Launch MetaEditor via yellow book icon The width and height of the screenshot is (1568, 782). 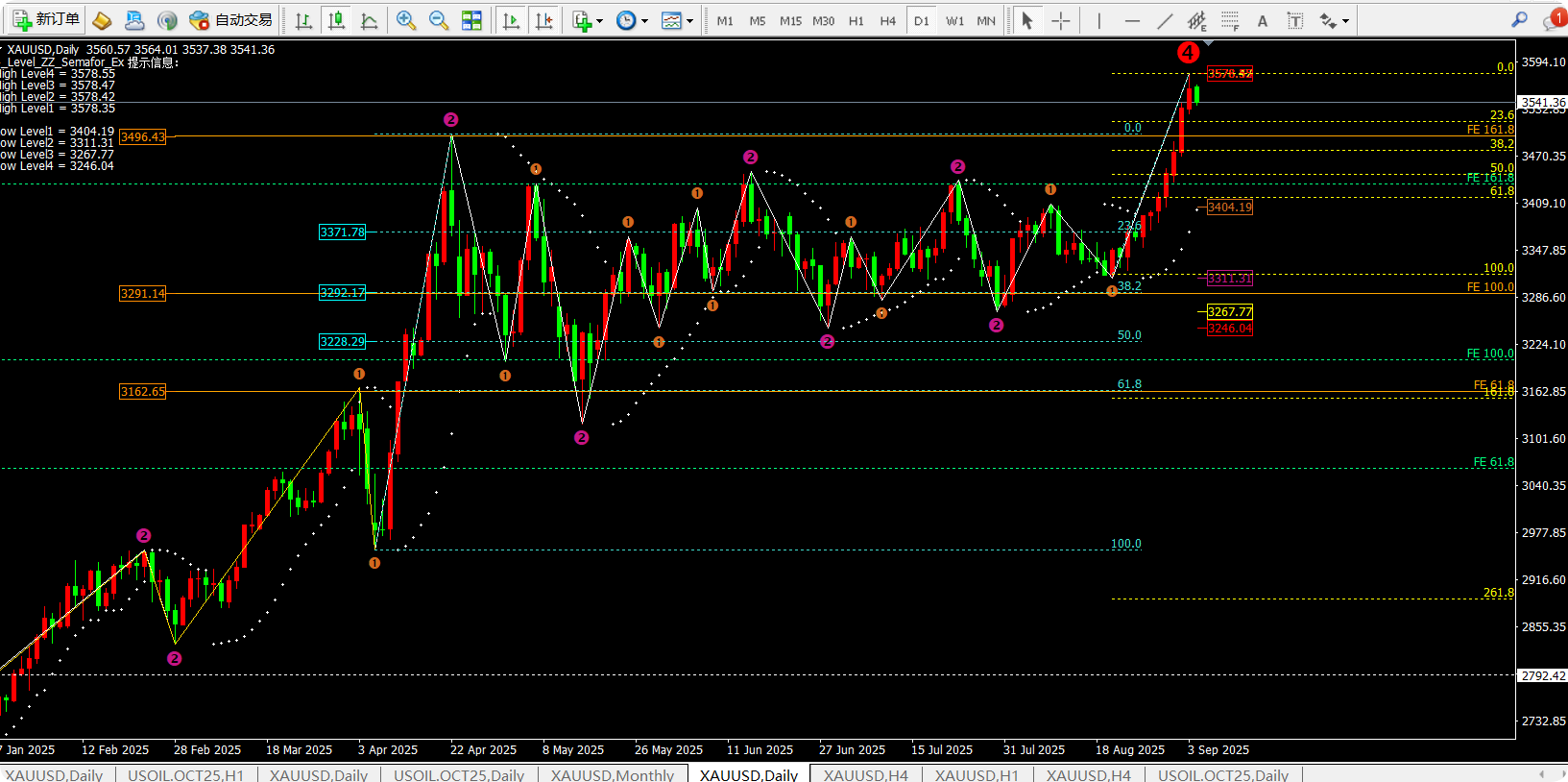click(x=102, y=20)
